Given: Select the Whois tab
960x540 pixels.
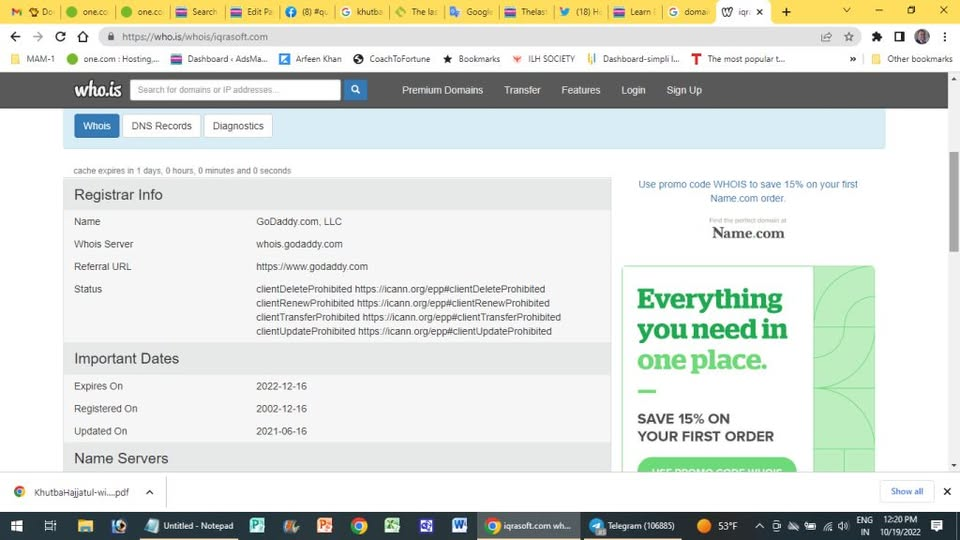Looking at the screenshot, I should [97, 126].
